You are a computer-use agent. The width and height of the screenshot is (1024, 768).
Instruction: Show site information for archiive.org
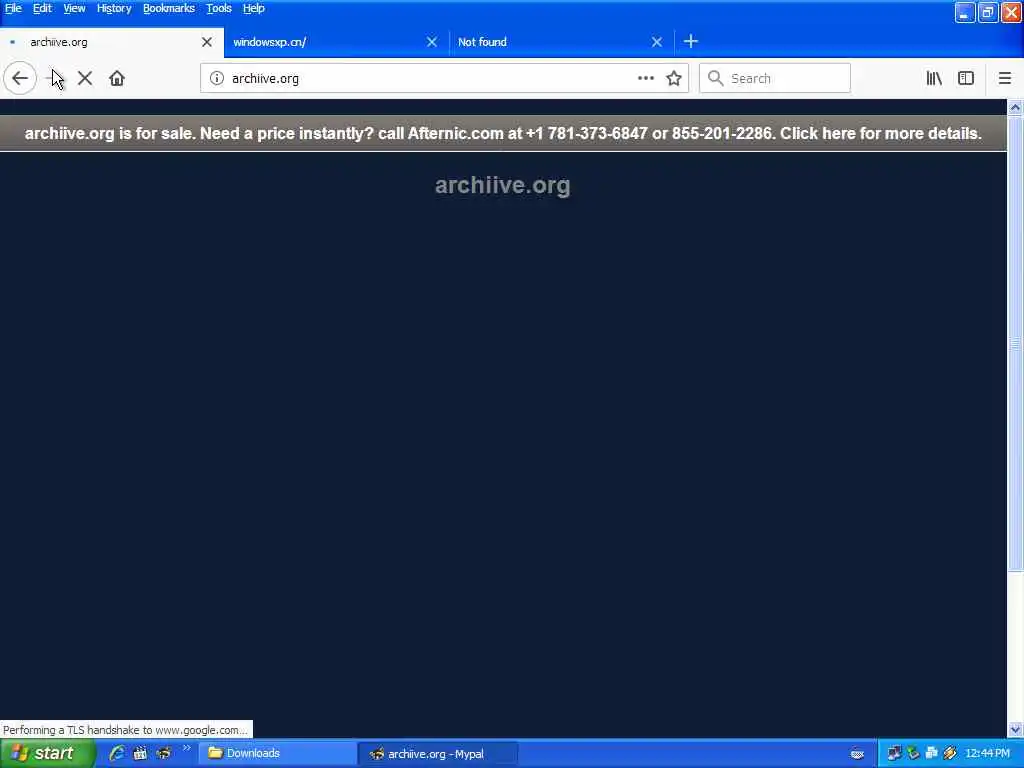[217, 78]
